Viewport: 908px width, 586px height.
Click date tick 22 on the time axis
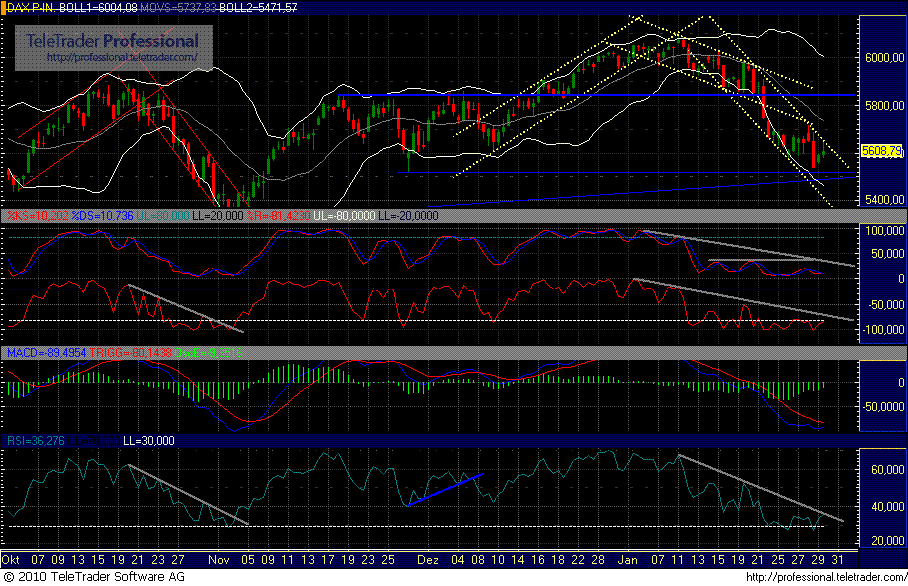(x=578, y=559)
